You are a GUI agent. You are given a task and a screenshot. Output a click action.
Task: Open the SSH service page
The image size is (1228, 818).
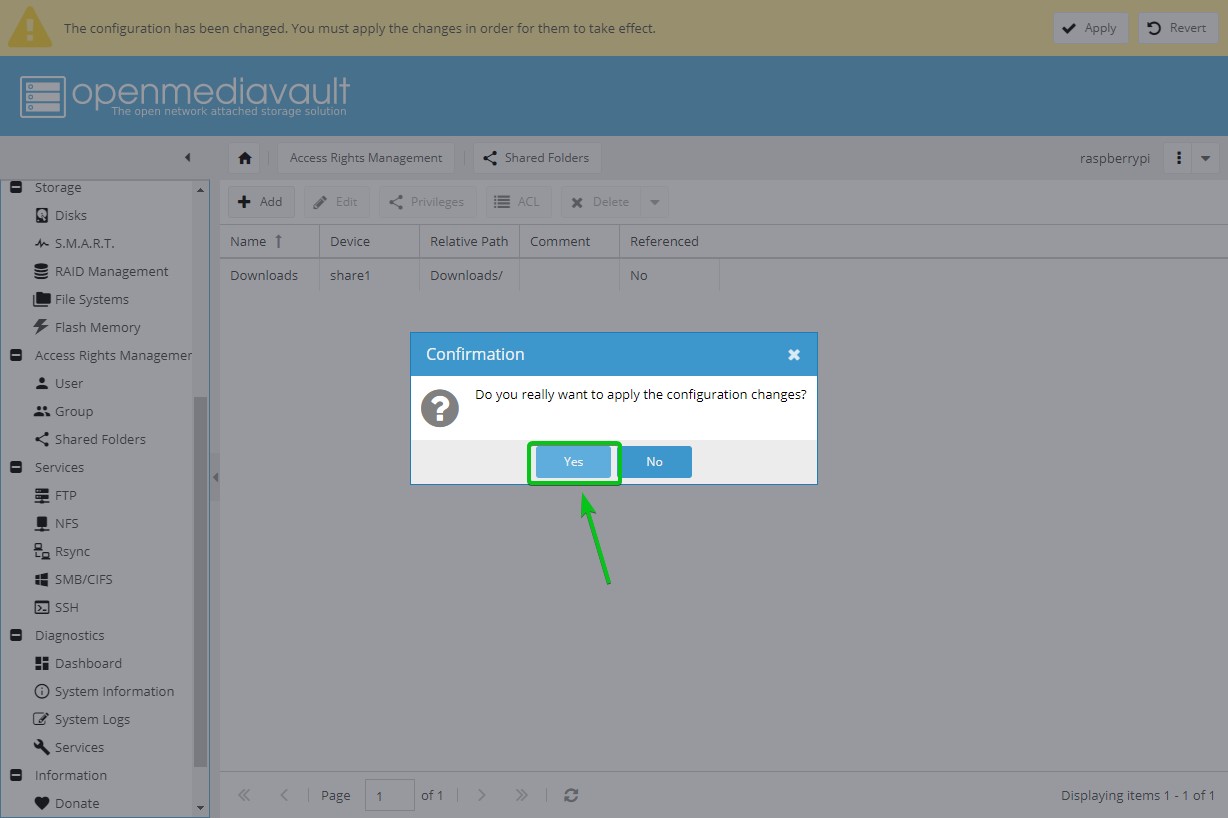point(66,607)
